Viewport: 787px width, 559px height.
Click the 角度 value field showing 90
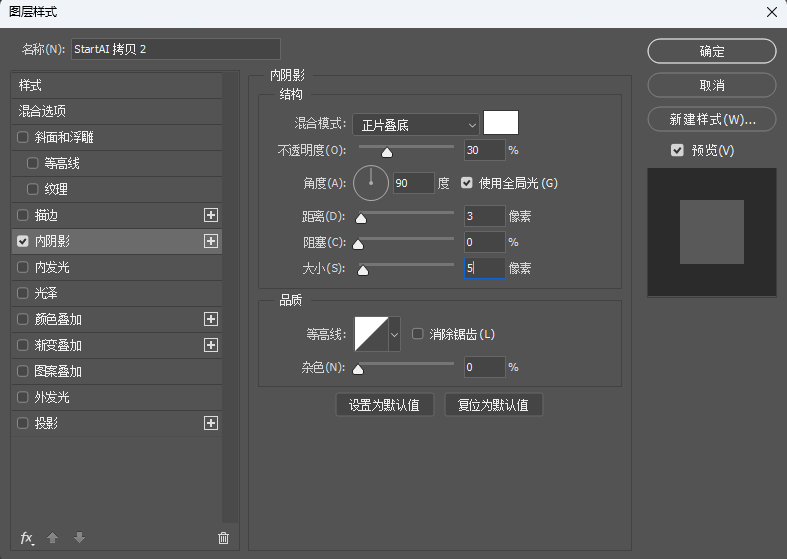pos(414,183)
